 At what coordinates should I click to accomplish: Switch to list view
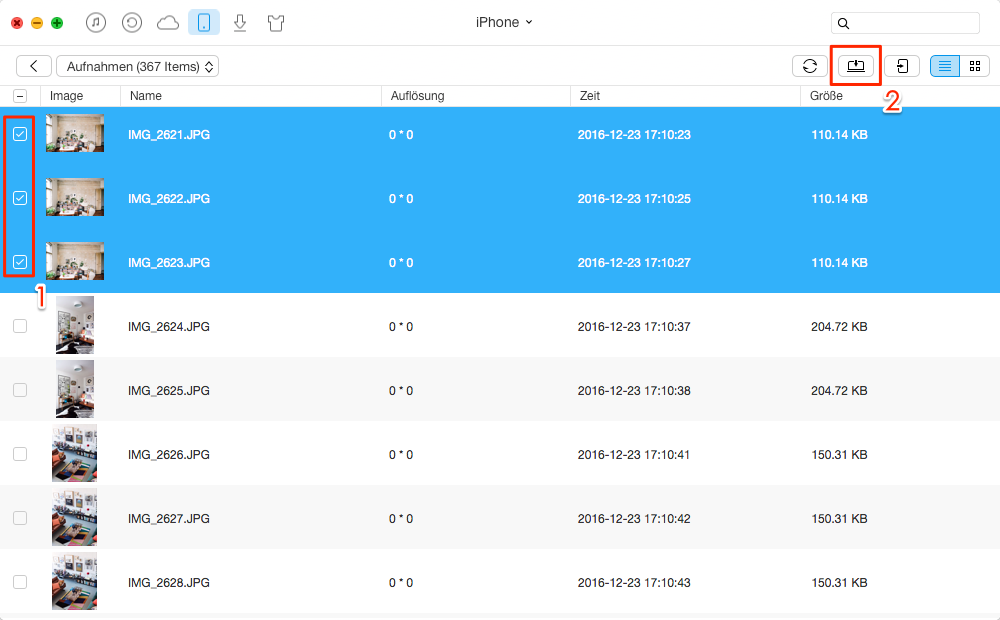pos(945,66)
